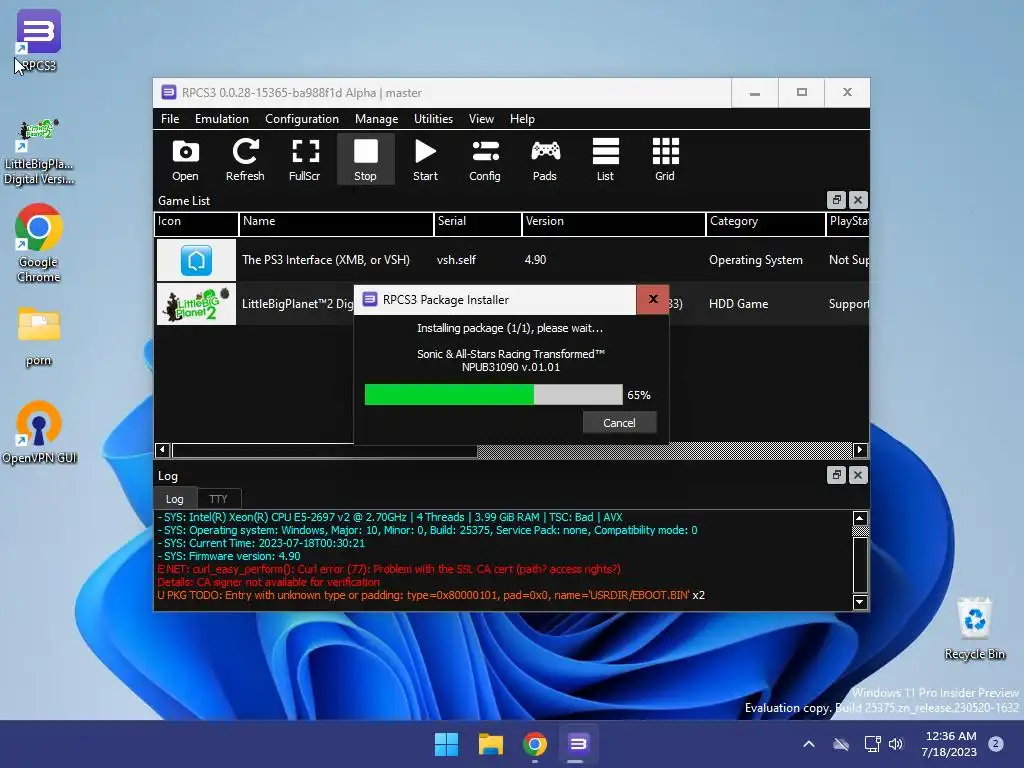This screenshot has width=1024, height=768.
Task: Select the PS3 Interface icon thumbnail
Action: point(196,260)
